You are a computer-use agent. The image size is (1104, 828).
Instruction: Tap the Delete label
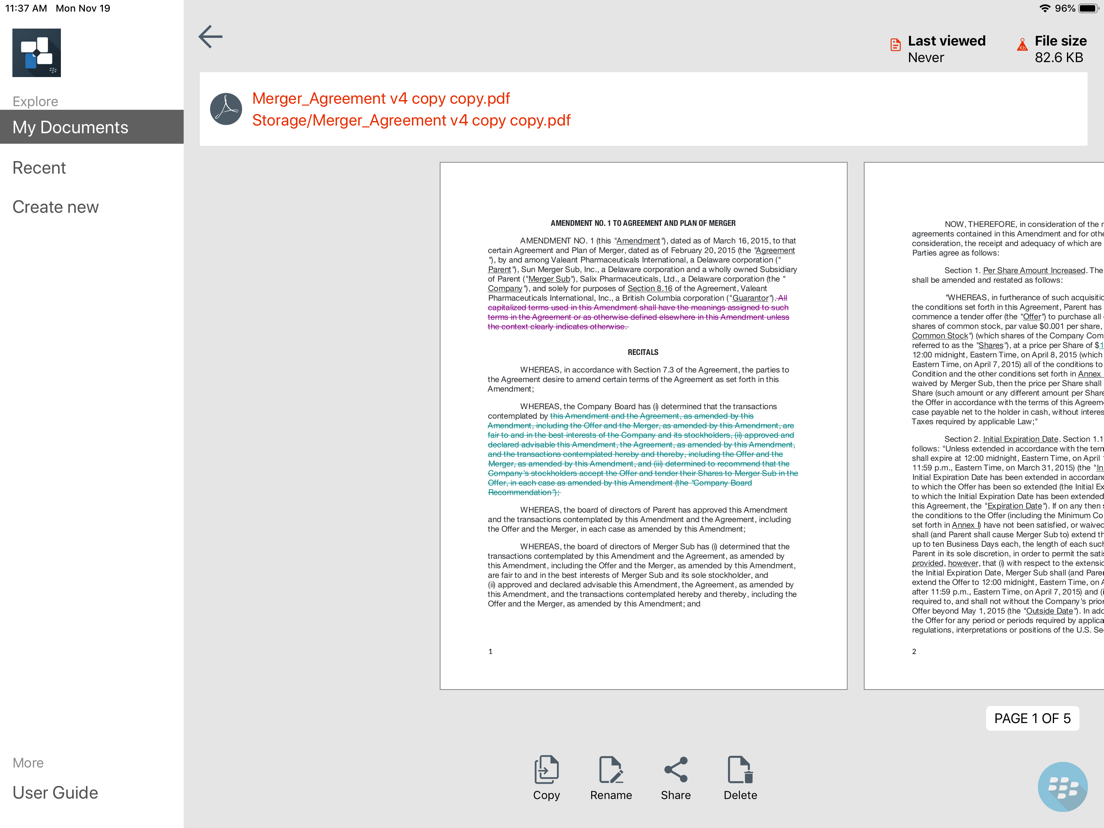point(740,795)
